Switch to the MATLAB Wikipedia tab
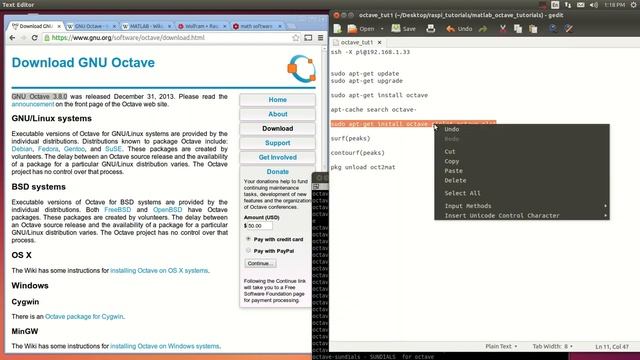The image size is (640, 360). tap(146, 26)
